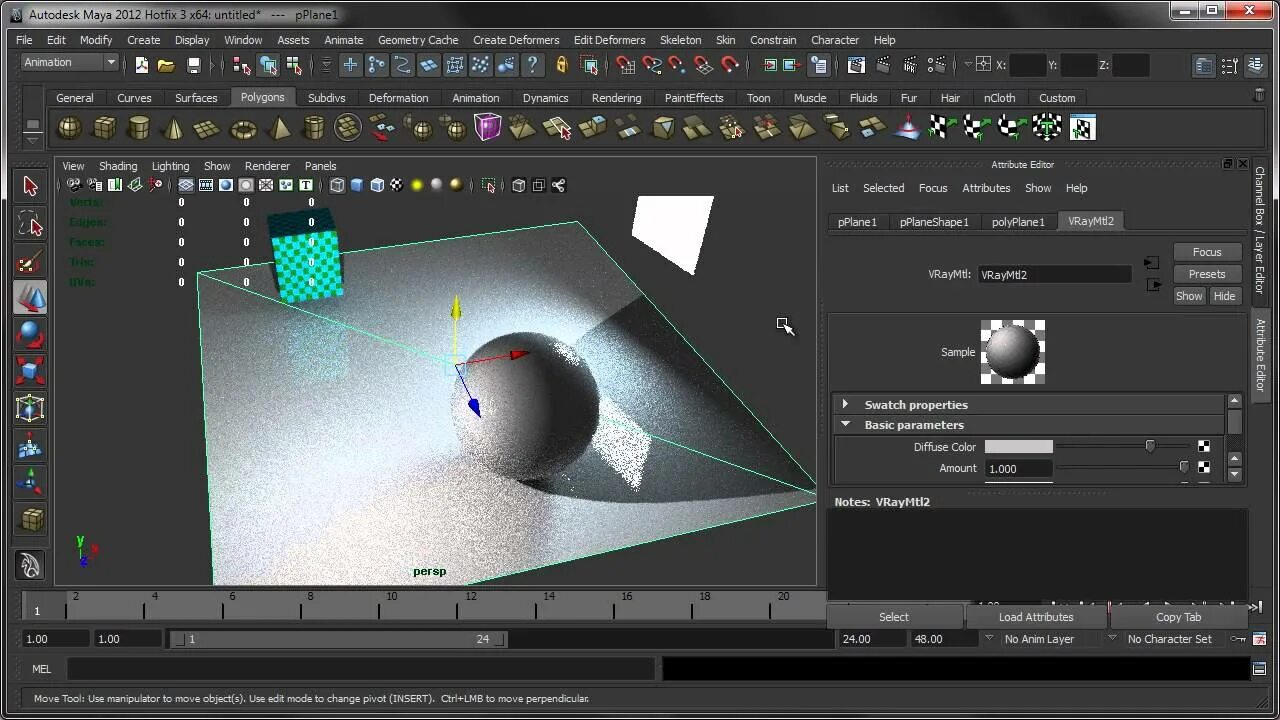This screenshot has width=1280, height=720.
Task: Select the Scale tool in toolbox
Action: [x=30, y=372]
